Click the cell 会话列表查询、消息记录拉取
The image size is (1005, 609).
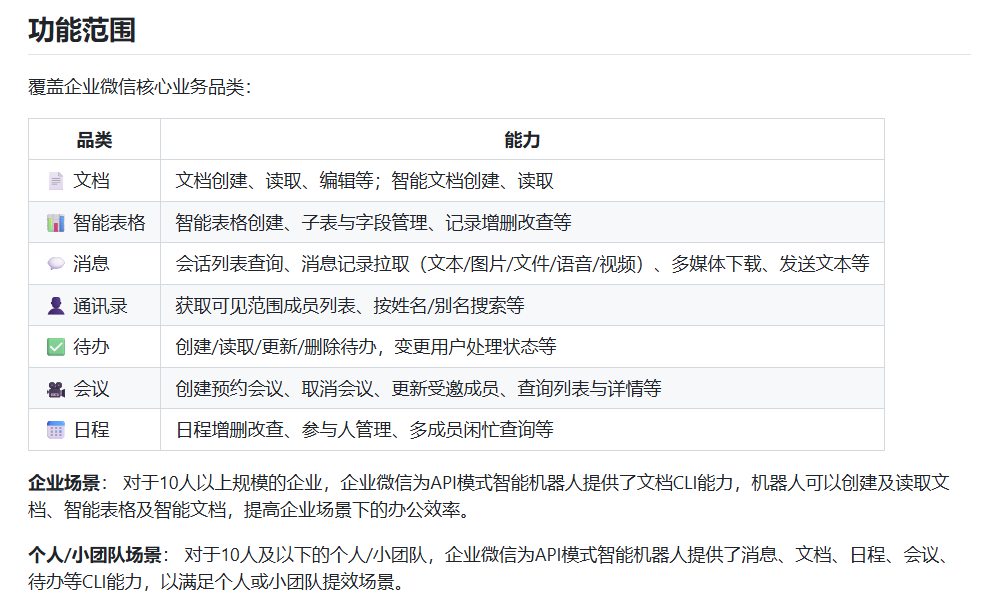coord(522,263)
